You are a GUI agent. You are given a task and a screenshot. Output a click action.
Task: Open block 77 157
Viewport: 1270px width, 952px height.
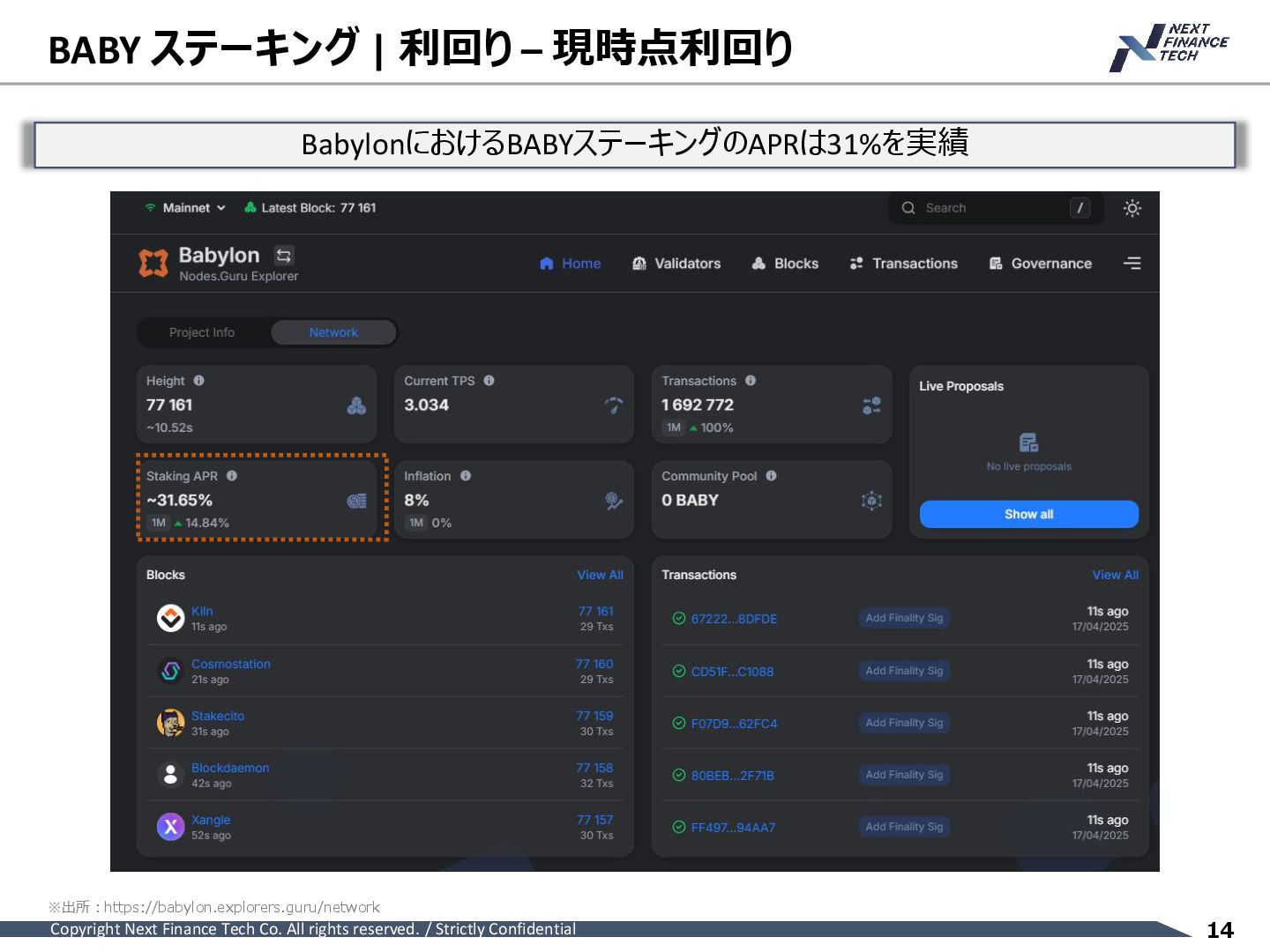tap(594, 820)
